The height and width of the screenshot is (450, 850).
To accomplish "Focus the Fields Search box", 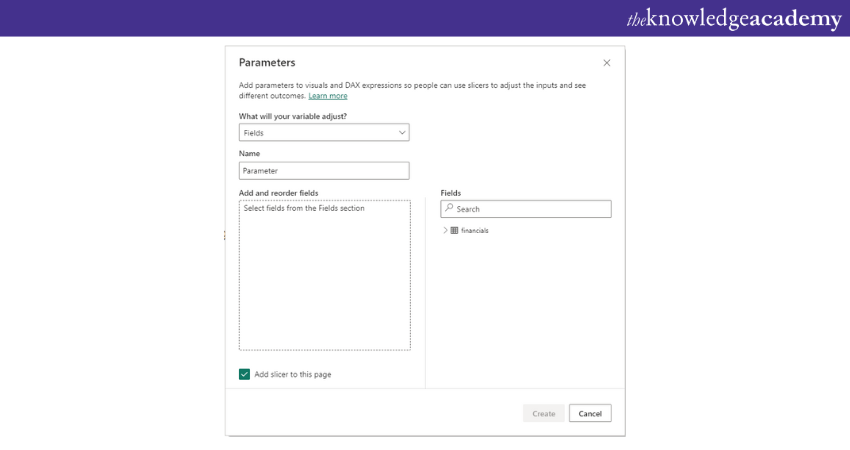I will tap(530, 209).
